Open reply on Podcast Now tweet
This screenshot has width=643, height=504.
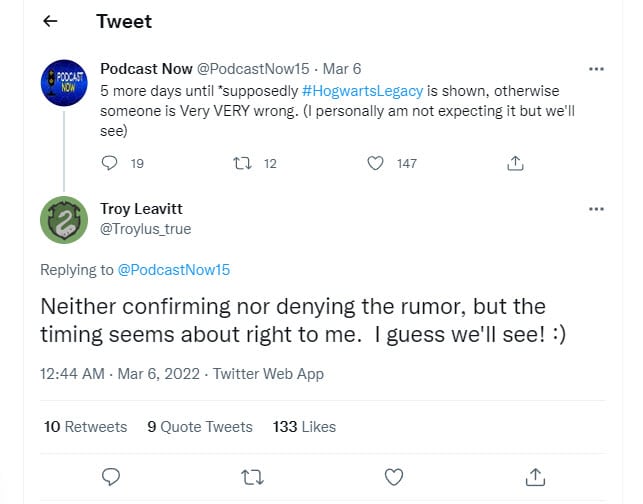[109, 163]
